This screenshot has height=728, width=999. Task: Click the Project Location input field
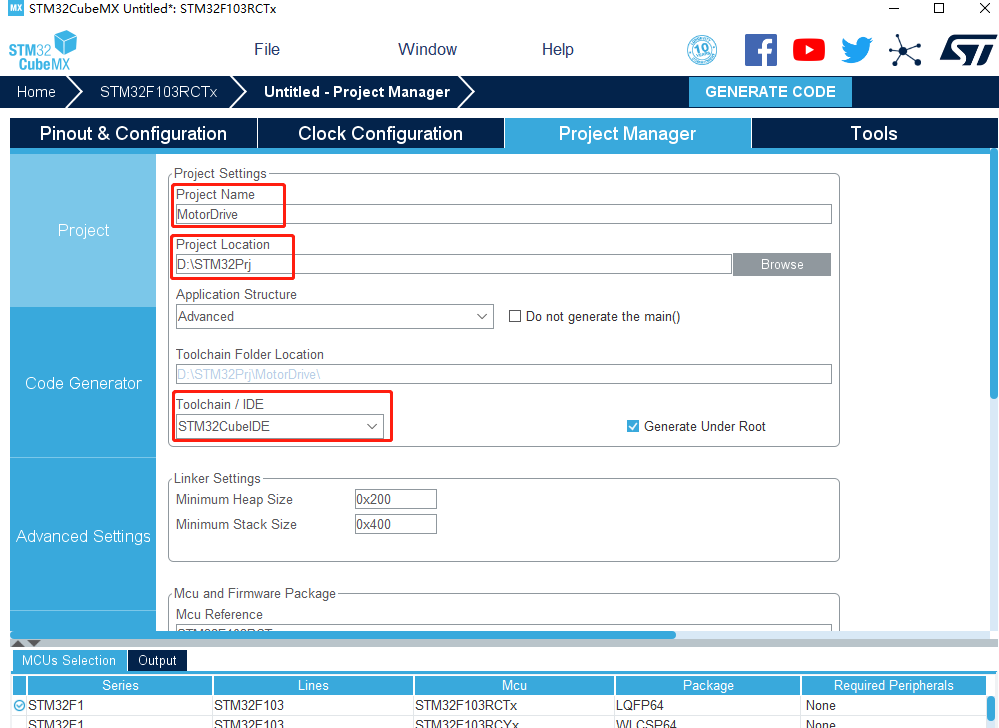(x=454, y=264)
